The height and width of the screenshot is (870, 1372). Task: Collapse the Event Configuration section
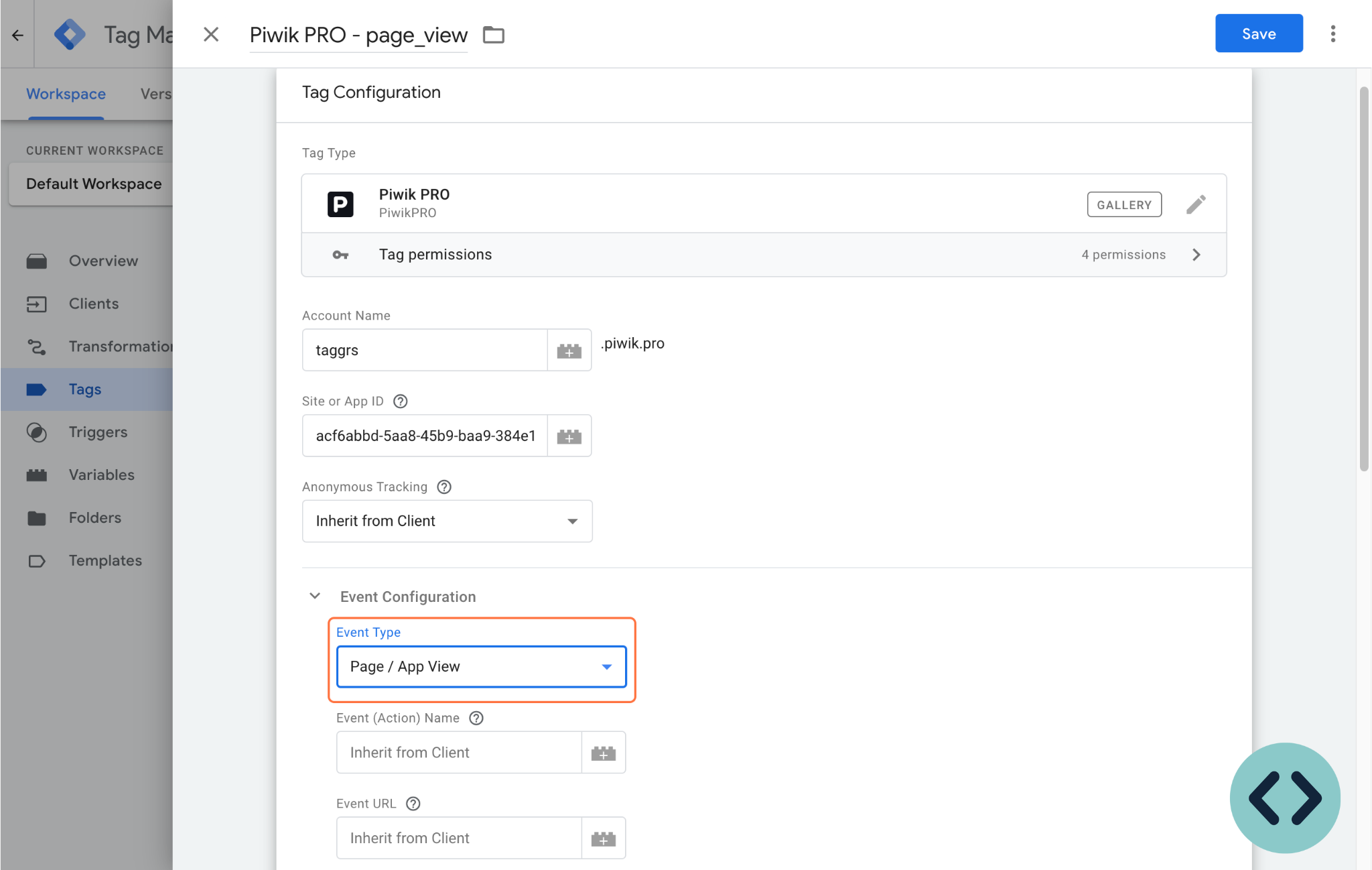pos(315,596)
